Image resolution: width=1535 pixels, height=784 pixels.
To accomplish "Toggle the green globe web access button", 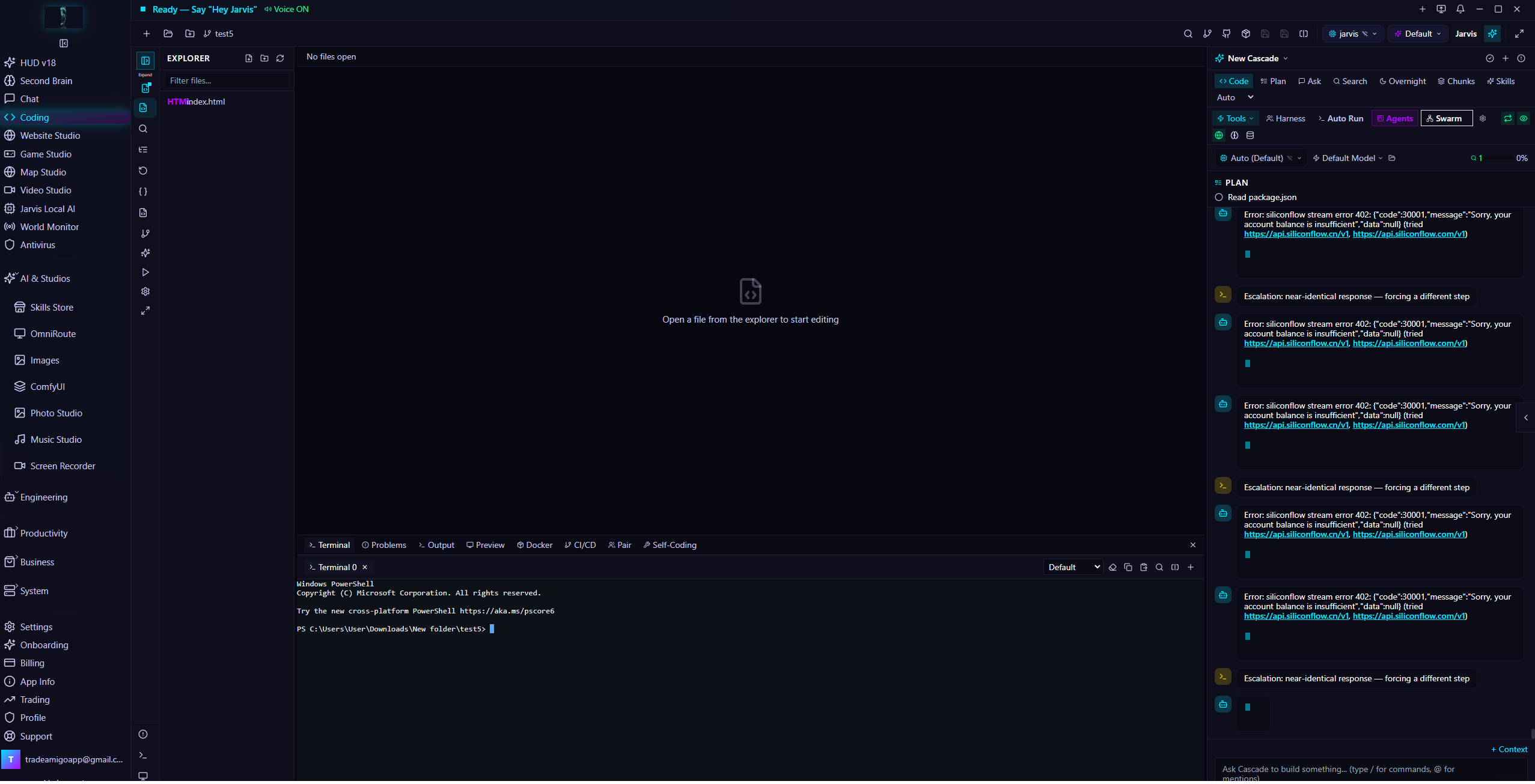I will [x=1219, y=135].
